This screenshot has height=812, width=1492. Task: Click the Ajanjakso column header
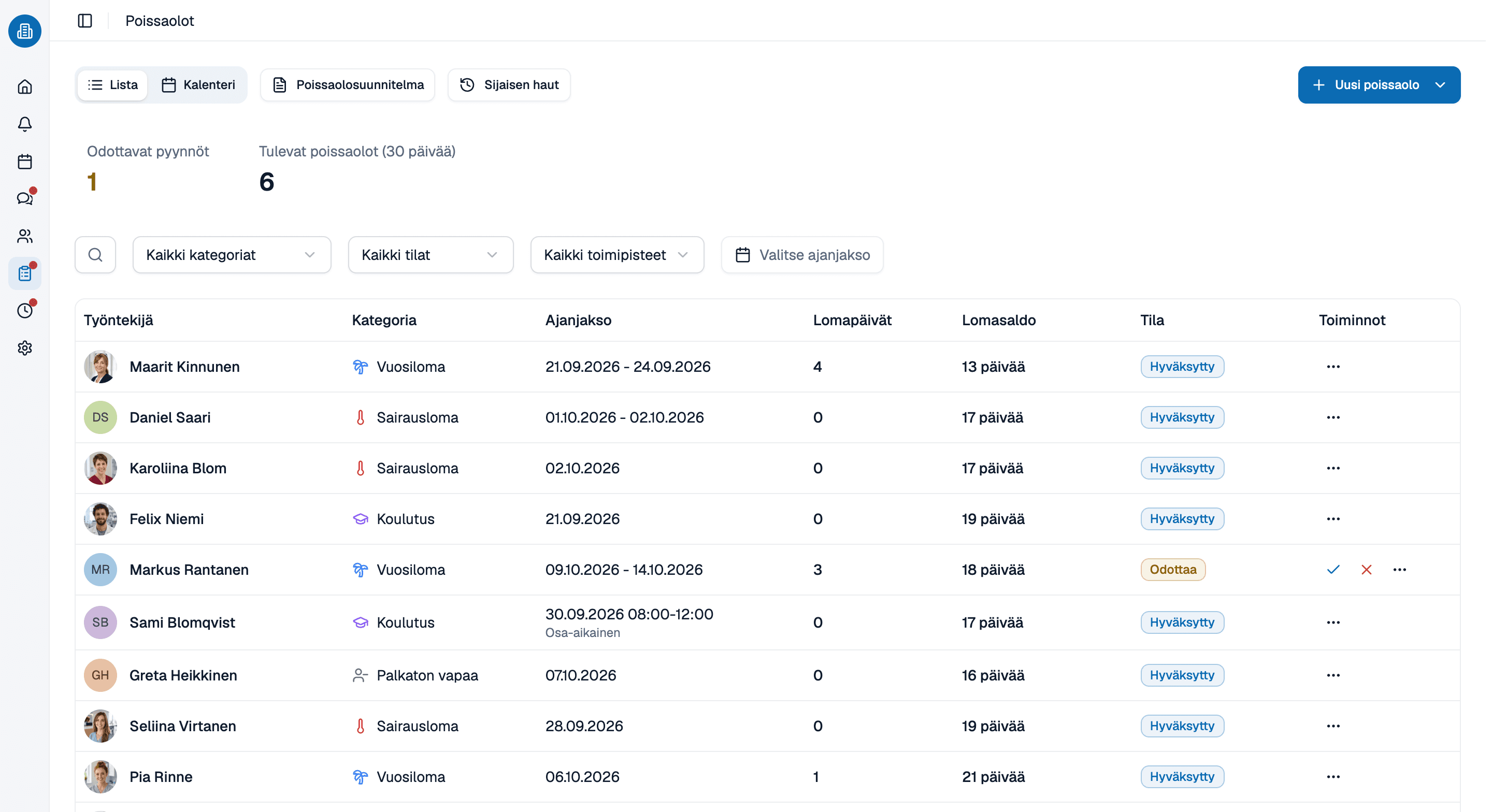[x=578, y=320]
